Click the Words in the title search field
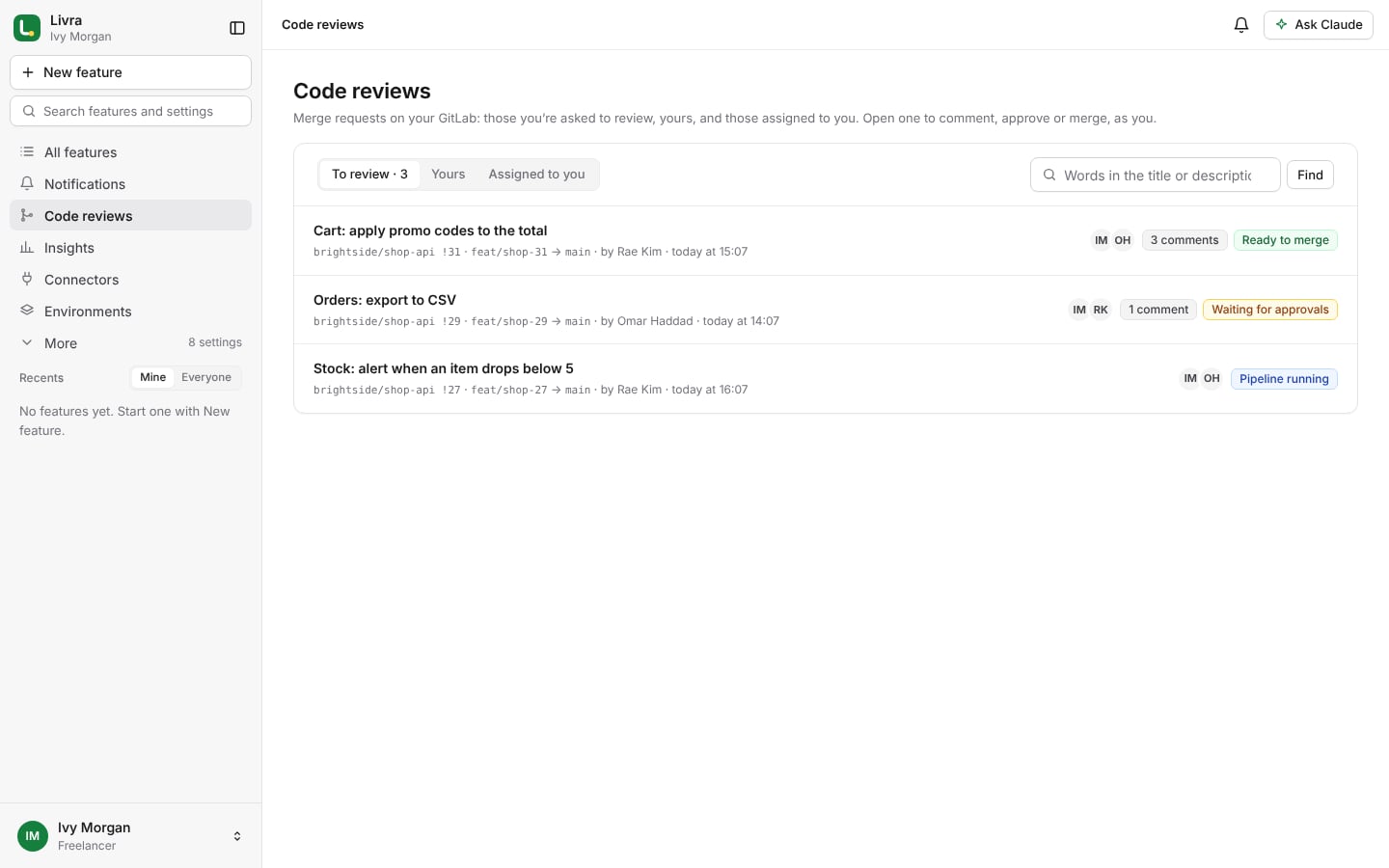This screenshot has height=868, width=1389. pos(1155,175)
